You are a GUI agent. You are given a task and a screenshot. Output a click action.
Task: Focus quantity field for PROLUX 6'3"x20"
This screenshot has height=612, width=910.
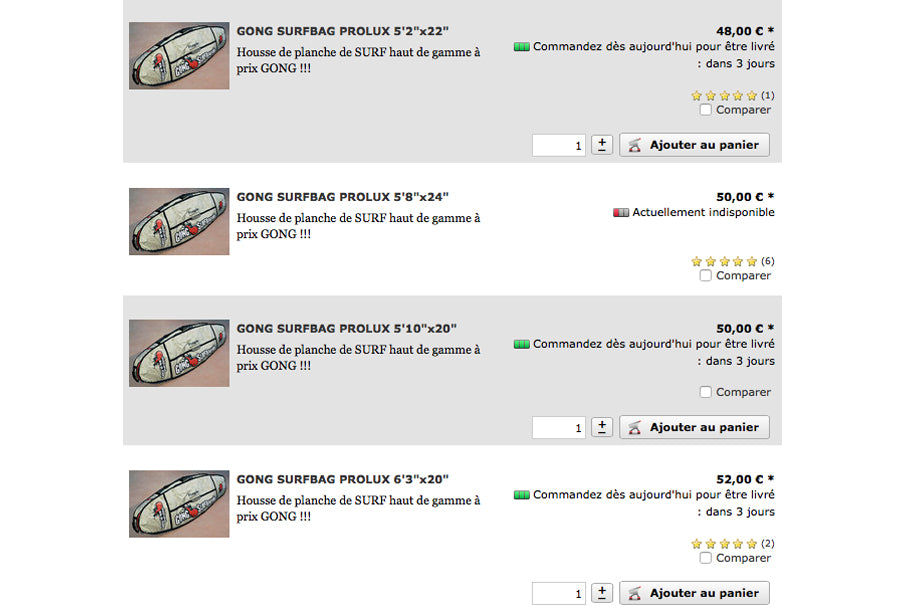pos(559,594)
